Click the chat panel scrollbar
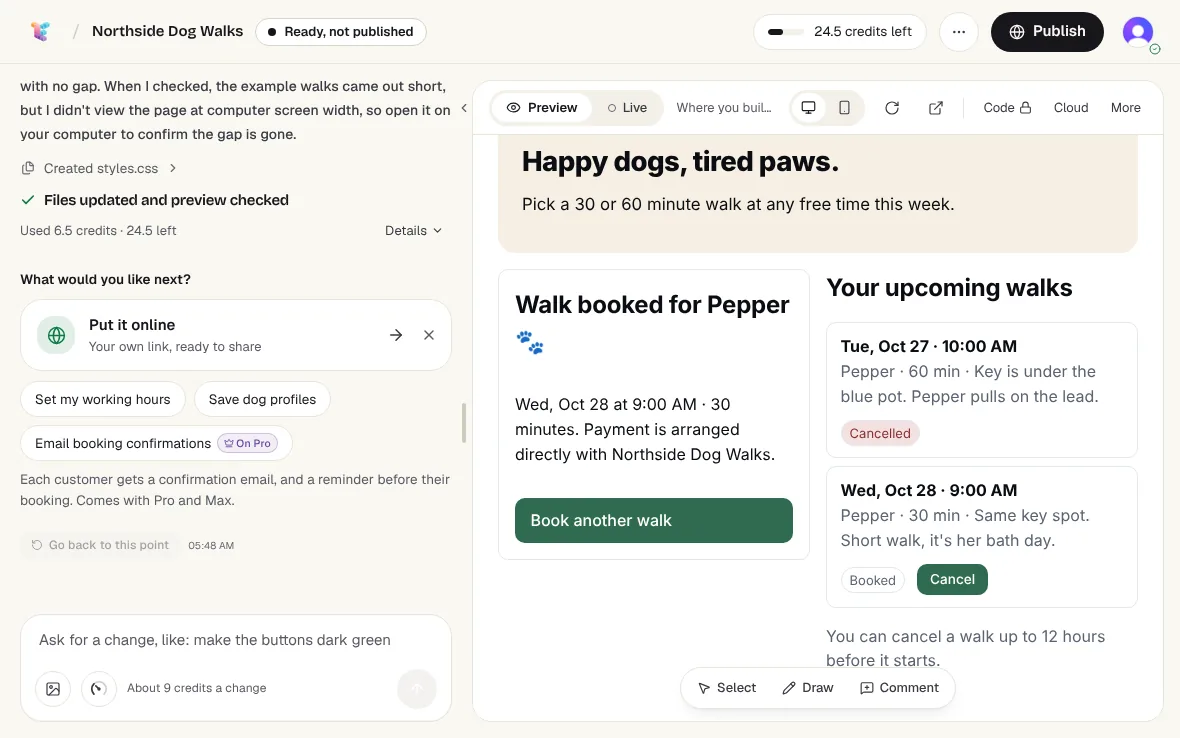This screenshot has height=738, width=1180. point(464,423)
